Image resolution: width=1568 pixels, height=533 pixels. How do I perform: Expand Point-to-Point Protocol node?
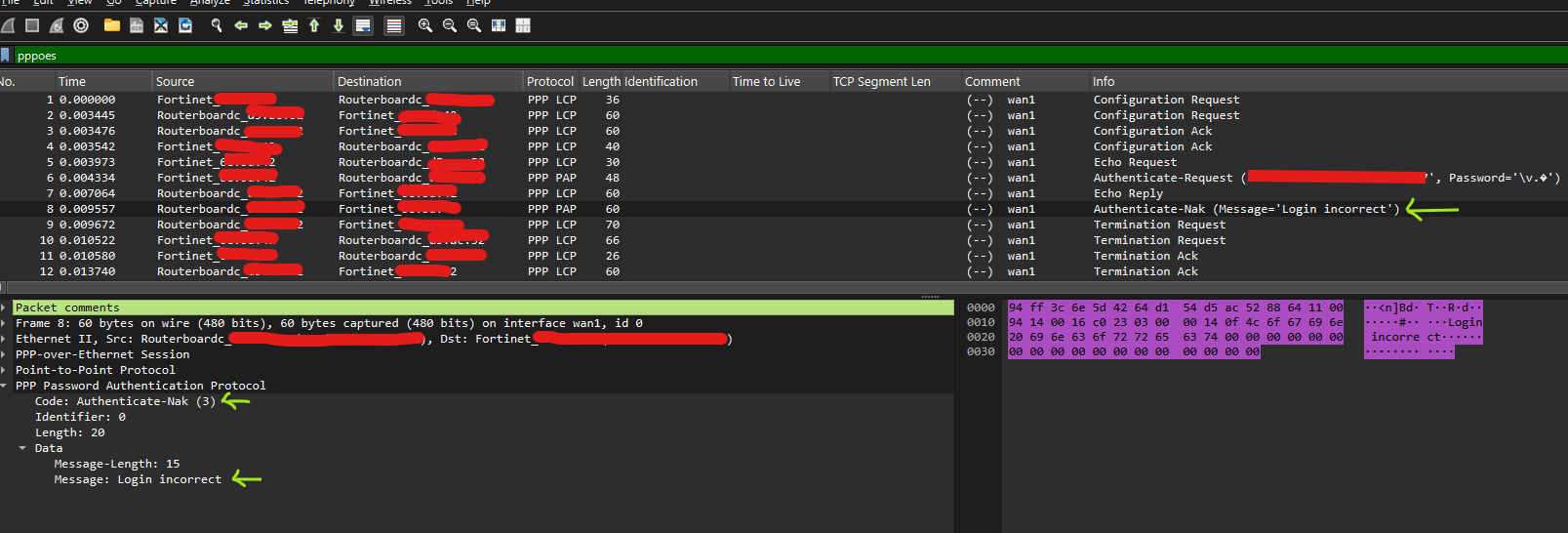pos(5,370)
